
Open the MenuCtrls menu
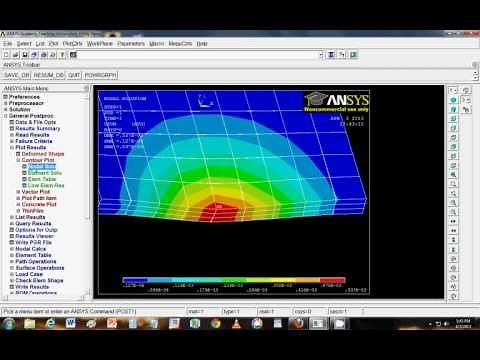[180, 44]
